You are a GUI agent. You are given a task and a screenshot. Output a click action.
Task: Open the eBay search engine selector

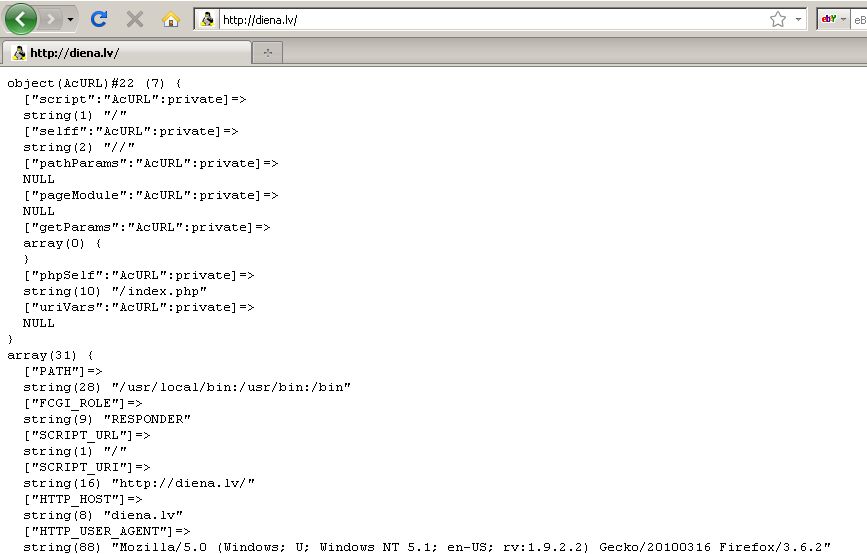[833, 19]
